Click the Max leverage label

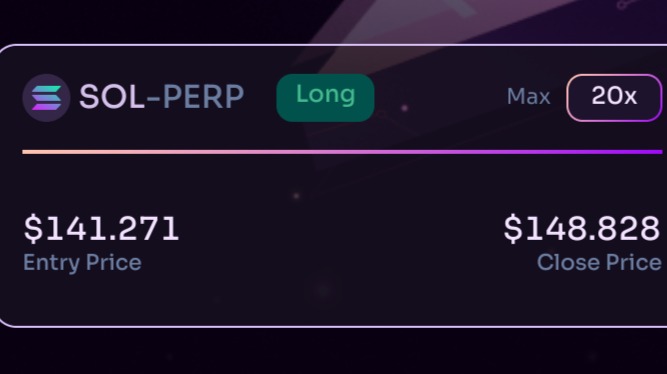click(x=528, y=97)
